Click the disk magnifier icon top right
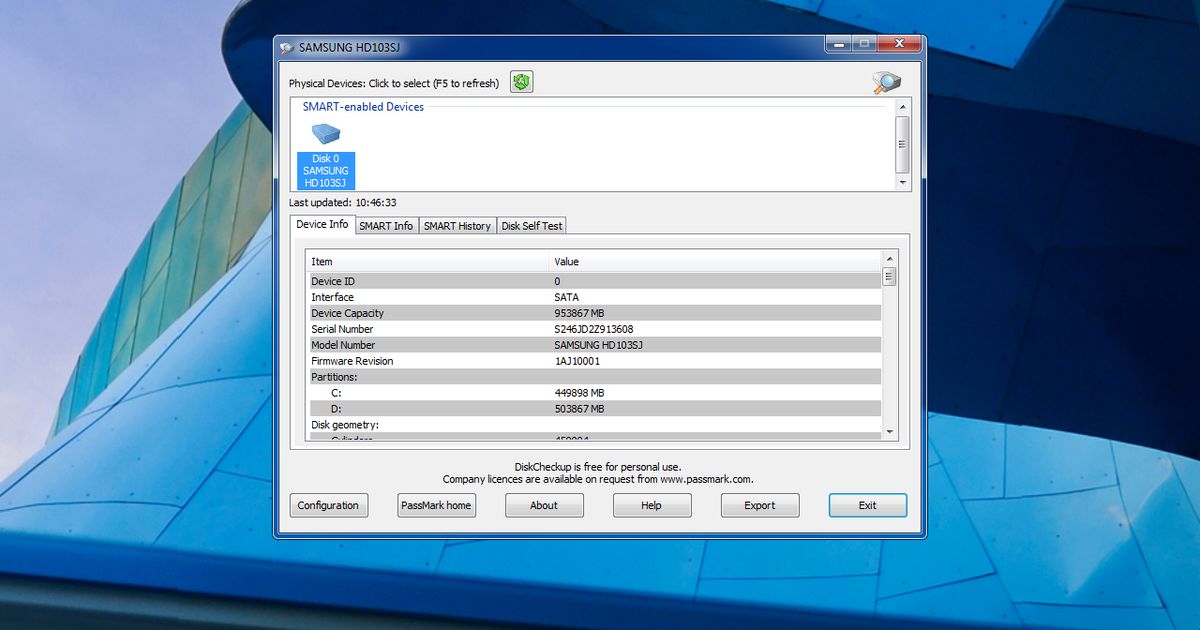The image size is (1200, 630). [885, 81]
